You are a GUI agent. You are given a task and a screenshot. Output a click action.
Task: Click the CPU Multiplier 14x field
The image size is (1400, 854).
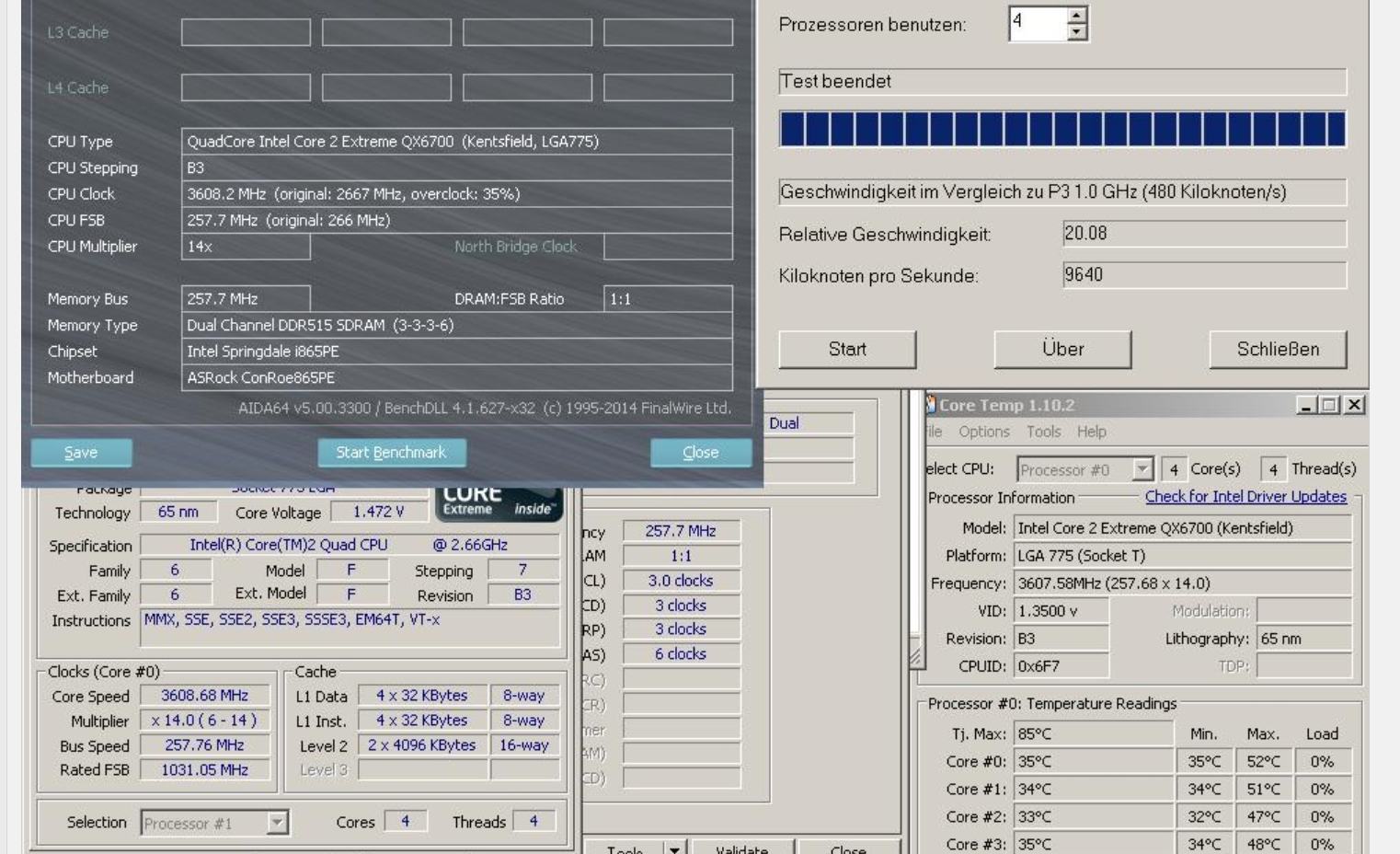coord(246,247)
